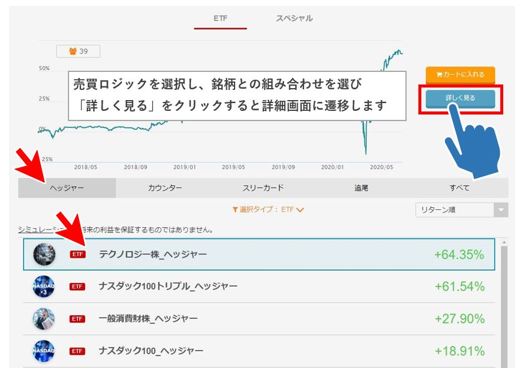Click the ETF badge beside 一般消費財株

click(x=77, y=319)
